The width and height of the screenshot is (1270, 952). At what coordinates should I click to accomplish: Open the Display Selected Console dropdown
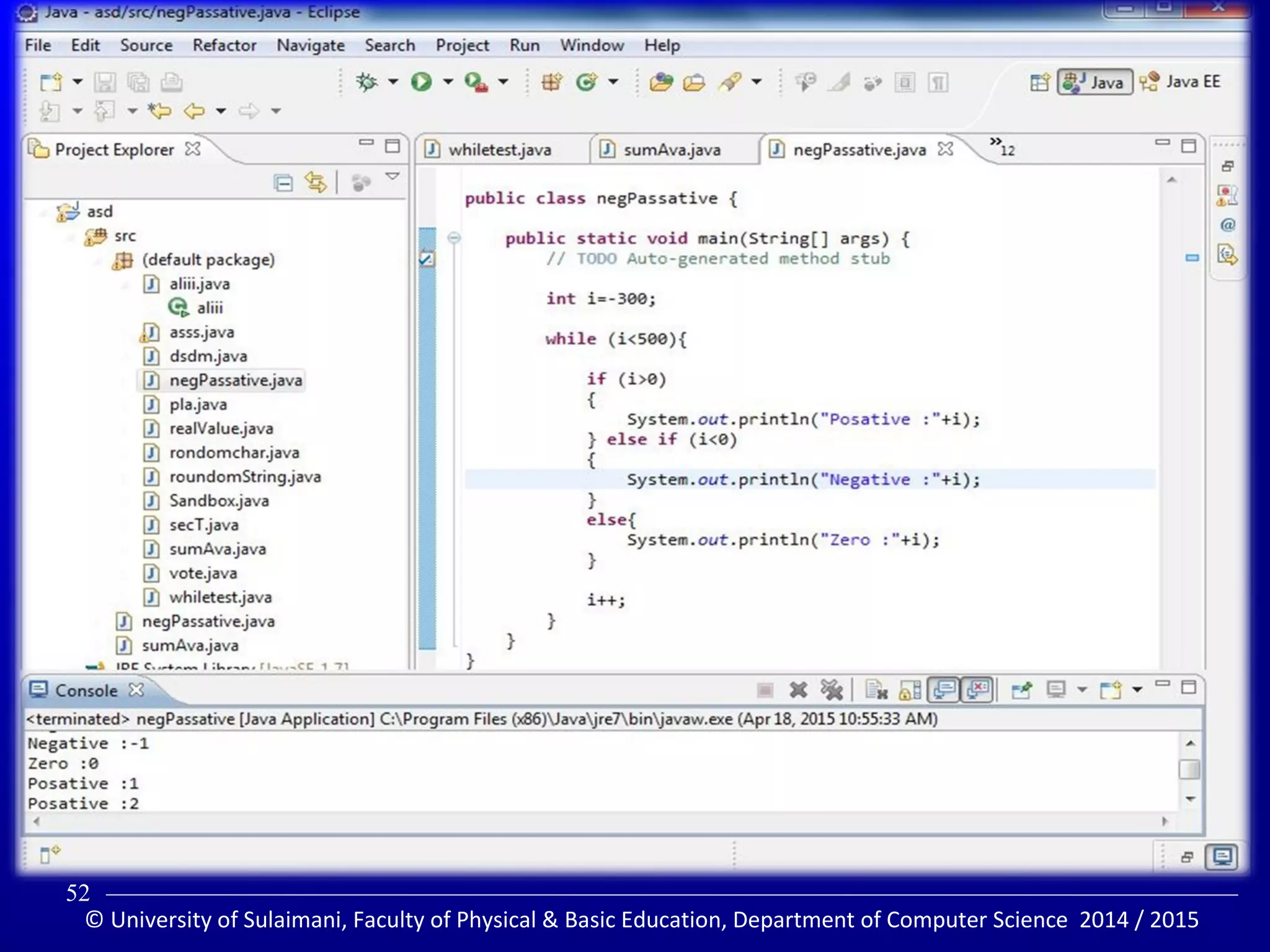[x=1082, y=690]
